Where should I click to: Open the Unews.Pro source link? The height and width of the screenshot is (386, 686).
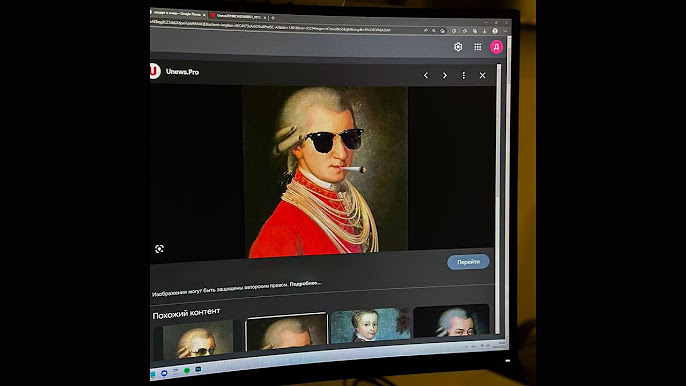tap(182, 72)
